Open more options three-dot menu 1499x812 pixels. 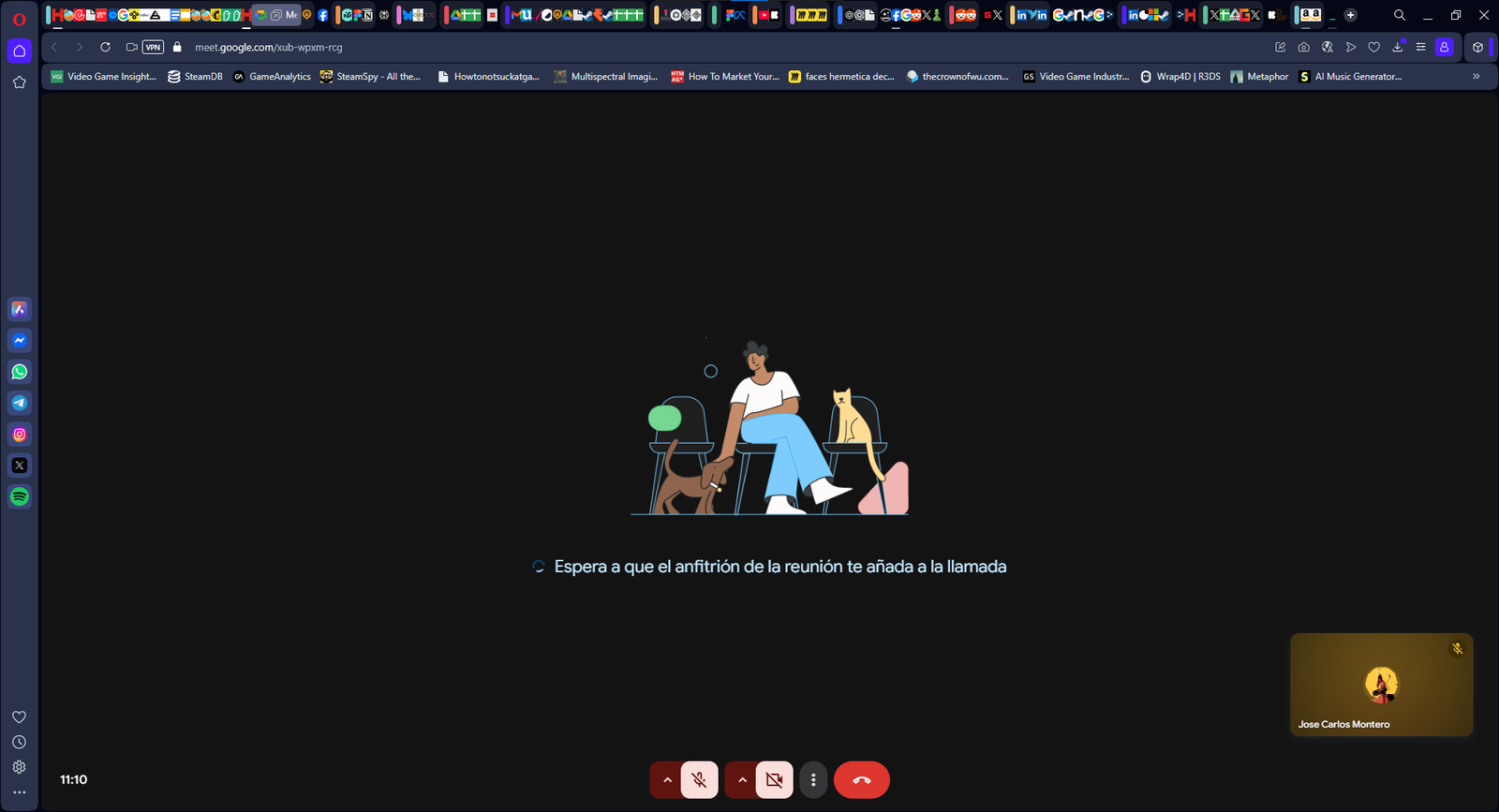point(813,779)
